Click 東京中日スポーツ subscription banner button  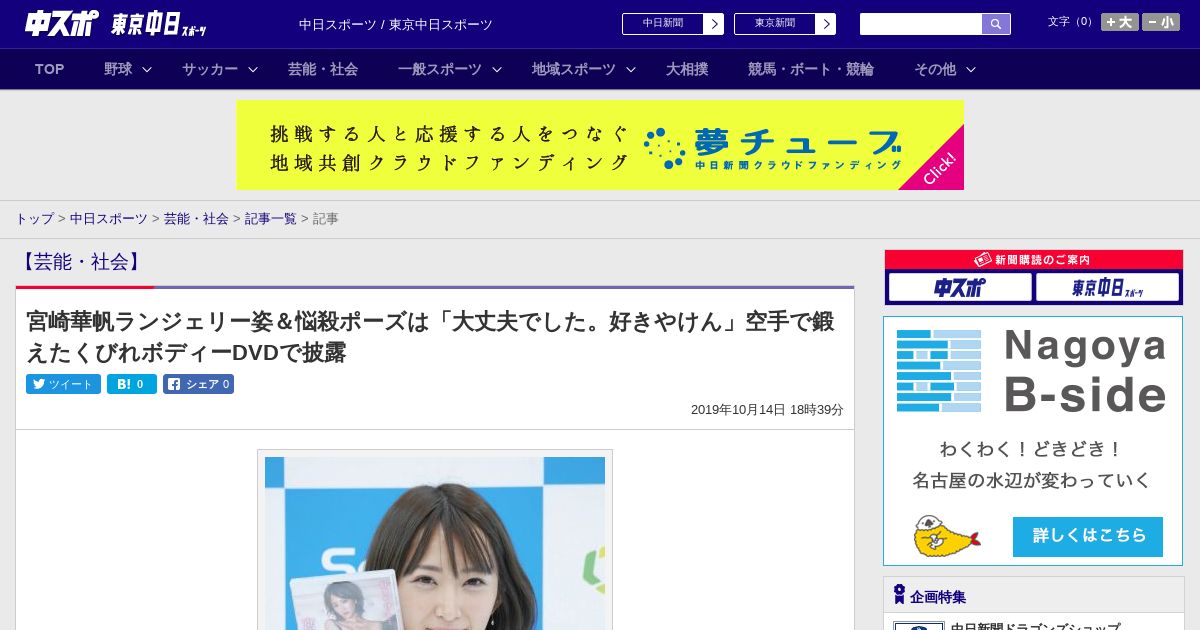(1107, 288)
